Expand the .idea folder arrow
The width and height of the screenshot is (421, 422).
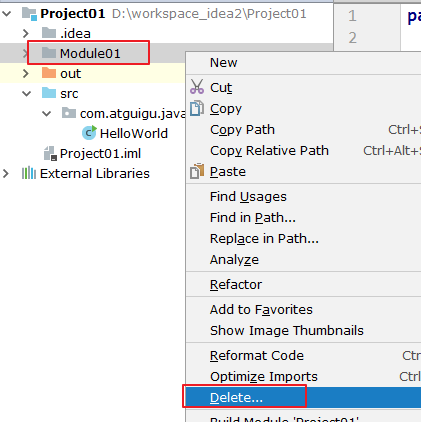pyautogui.click(x=26, y=33)
